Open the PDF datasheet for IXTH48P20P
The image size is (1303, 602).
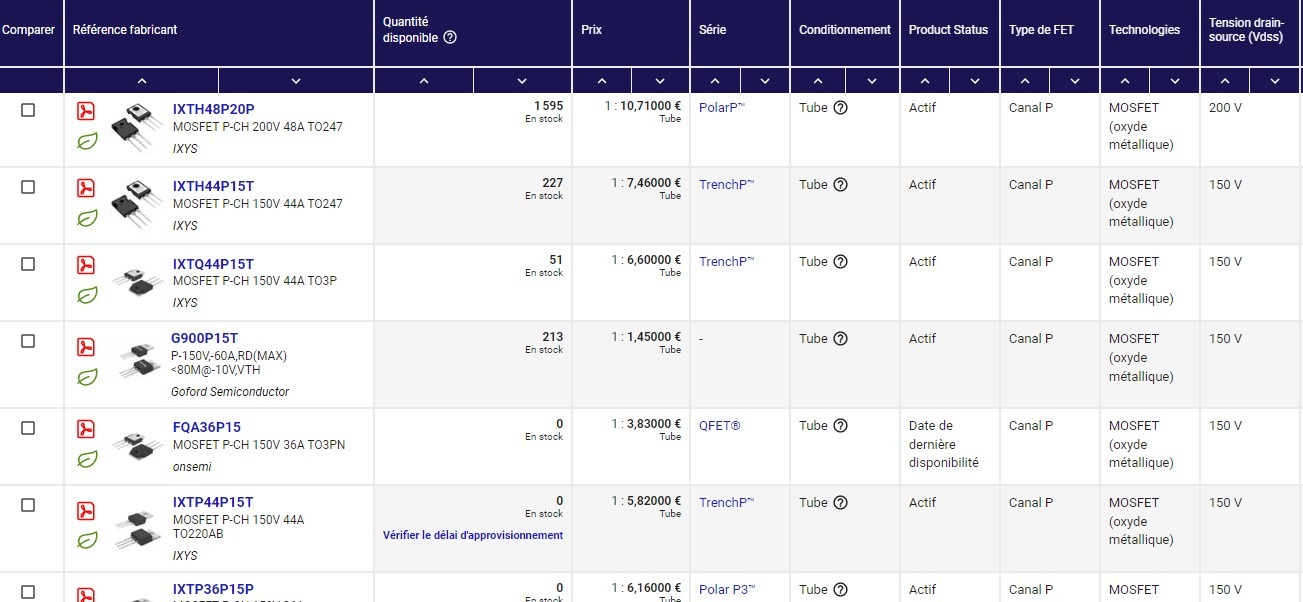tap(87, 111)
